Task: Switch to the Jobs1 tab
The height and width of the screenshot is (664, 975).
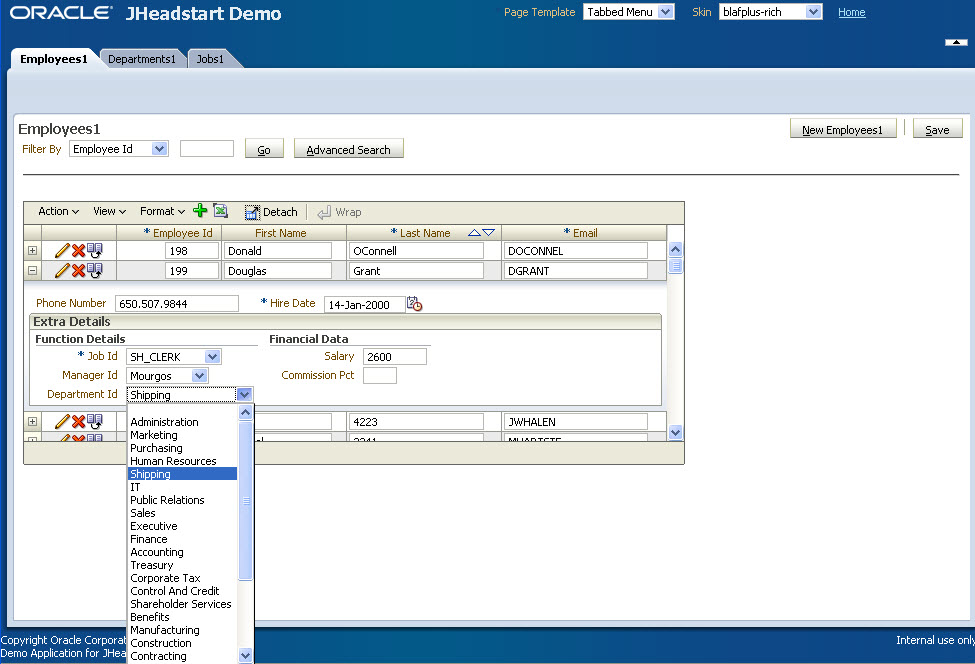Action: (x=210, y=59)
